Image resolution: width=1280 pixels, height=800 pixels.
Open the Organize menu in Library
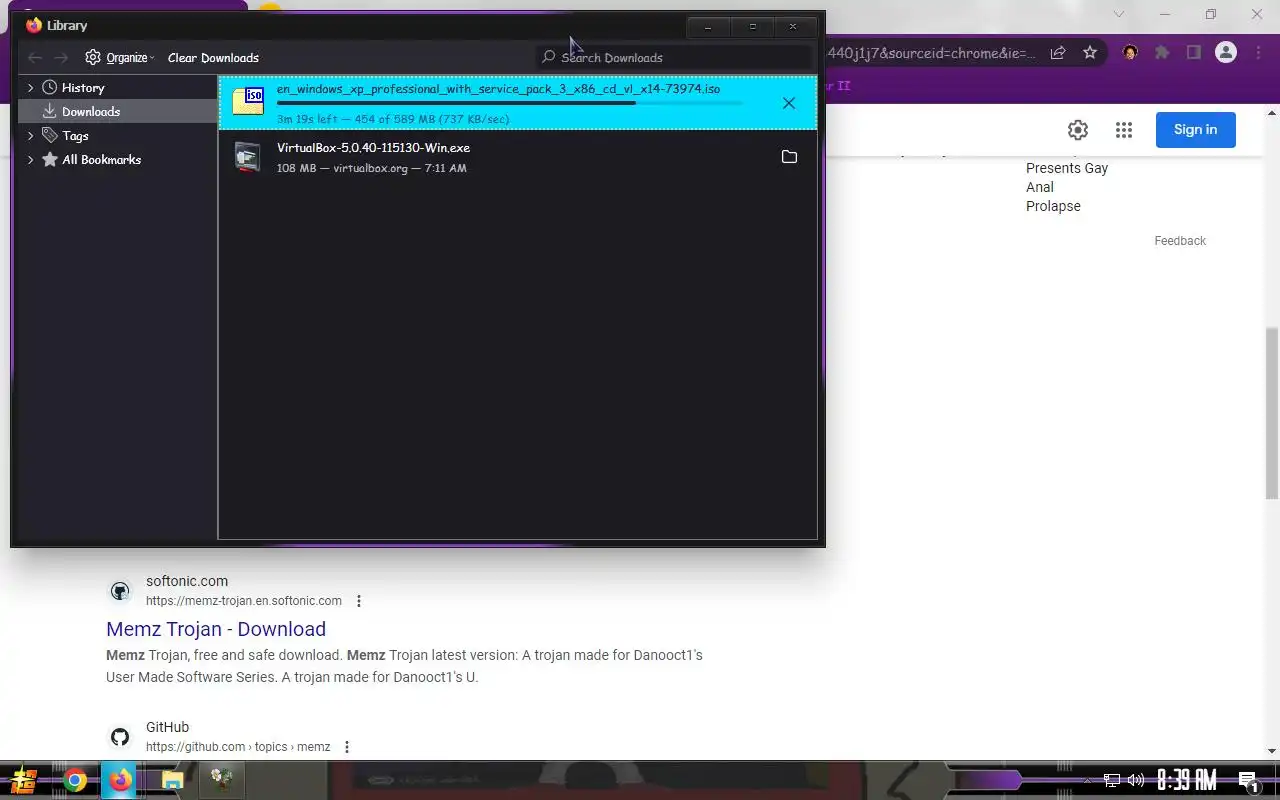point(119,58)
